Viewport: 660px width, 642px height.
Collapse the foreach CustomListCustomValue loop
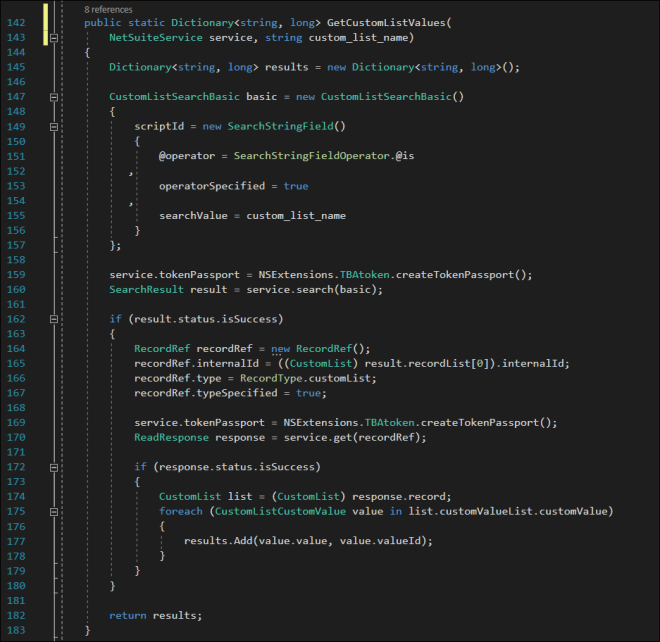point(54,511)
